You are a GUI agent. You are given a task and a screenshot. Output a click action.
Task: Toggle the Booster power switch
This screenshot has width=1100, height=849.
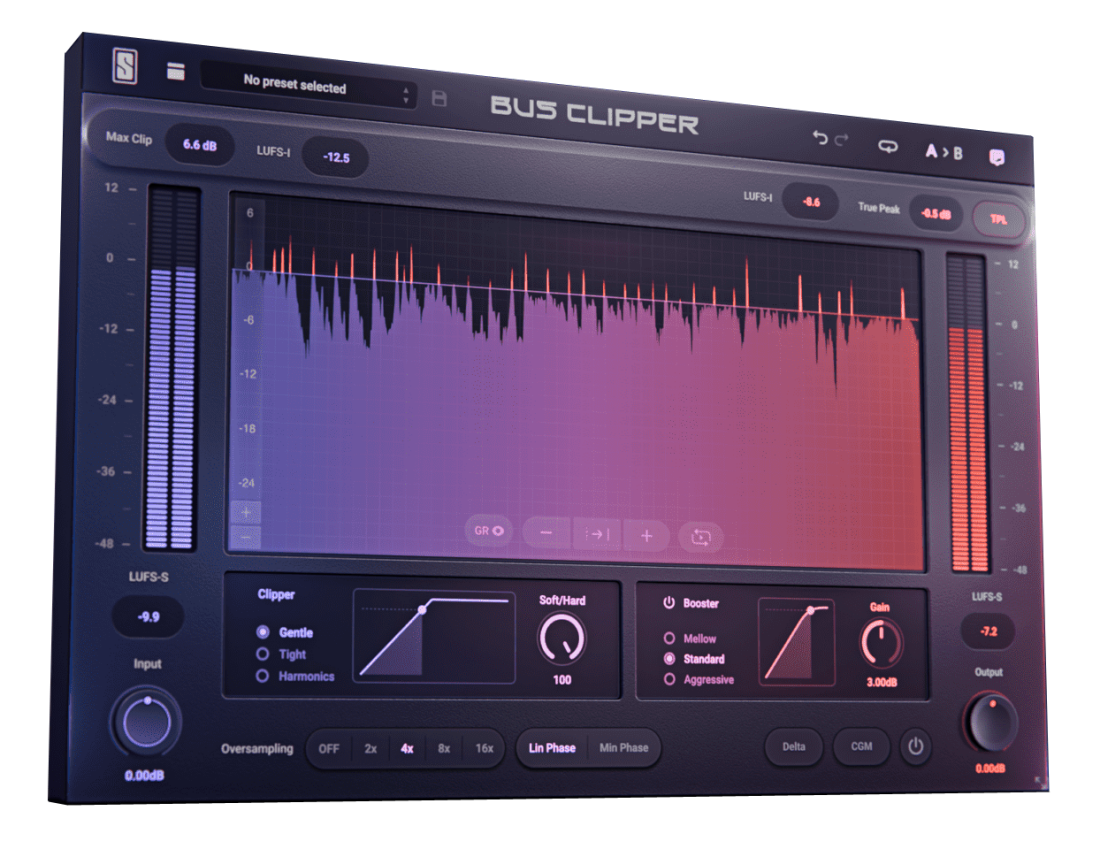[669, 603]
